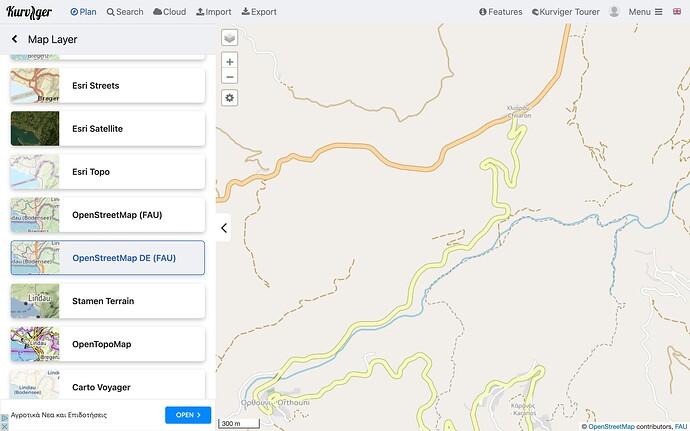This screenshot has height=431, width=690.
Task: Click the Stamen Terrain thumbnail
Action: (35, 301)
